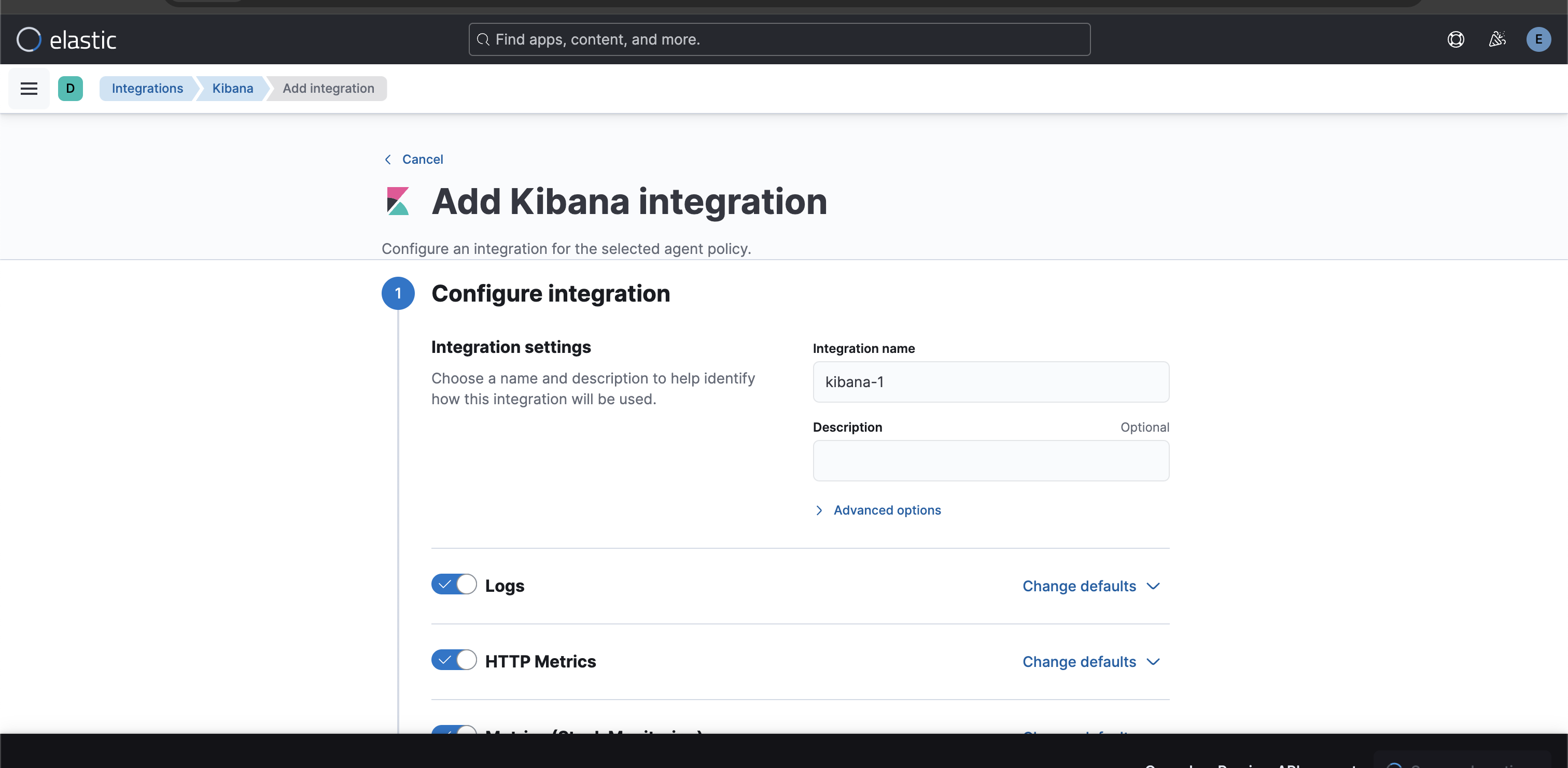Click the Elastic logo
Viewport: 1568px width, 768px height.
click(x=66, y=39)
